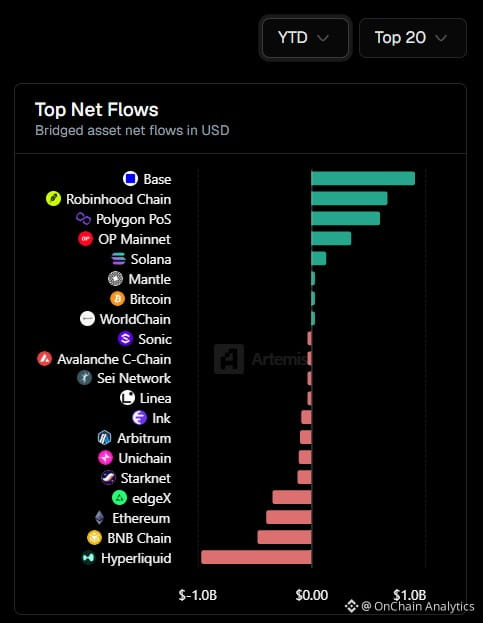Expand the Top 20 dropdown
Image resolution: width=483 pixels, height=623 pixels.
pyautogui.click(x=413, y=38)
